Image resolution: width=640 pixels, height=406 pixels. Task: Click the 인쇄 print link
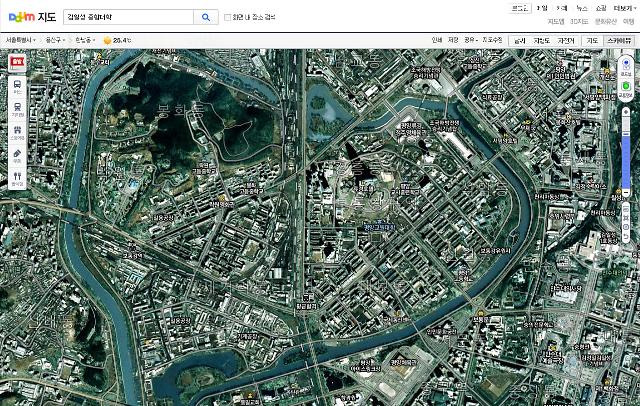(437, 40)
